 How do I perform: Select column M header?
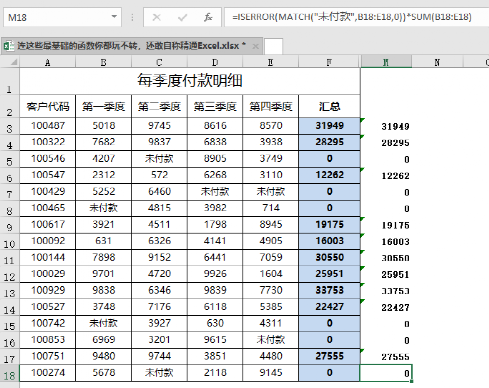pyautogui.click(x=386, y=62)
